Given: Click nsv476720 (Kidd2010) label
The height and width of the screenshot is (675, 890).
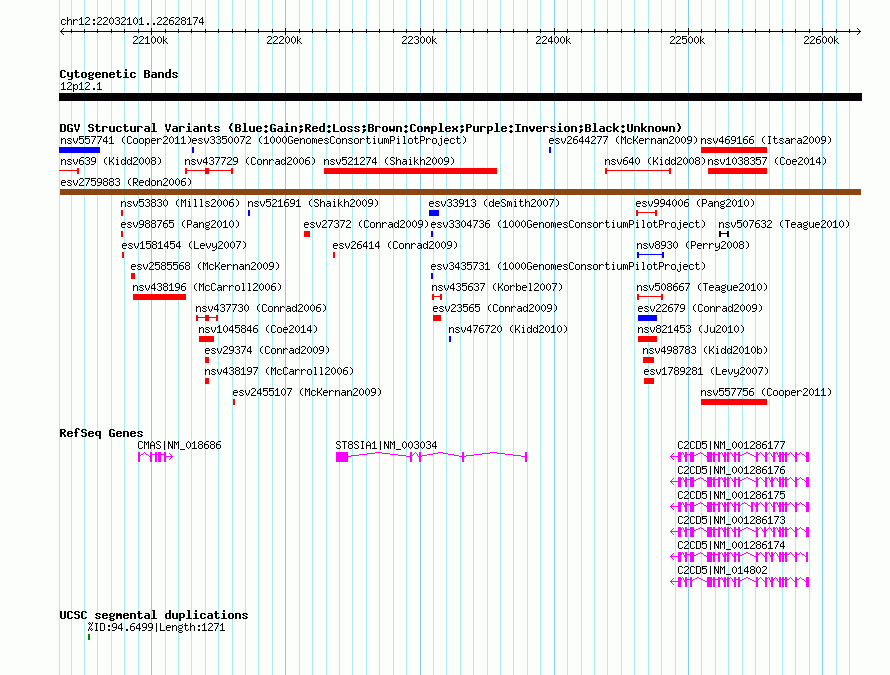Looking at the screenshot, I should coord(508,329).
